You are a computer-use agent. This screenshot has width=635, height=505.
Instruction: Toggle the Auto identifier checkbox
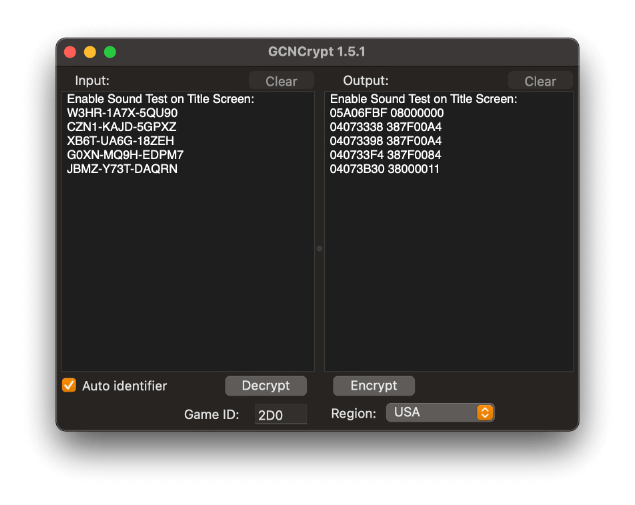coord(69,385)
